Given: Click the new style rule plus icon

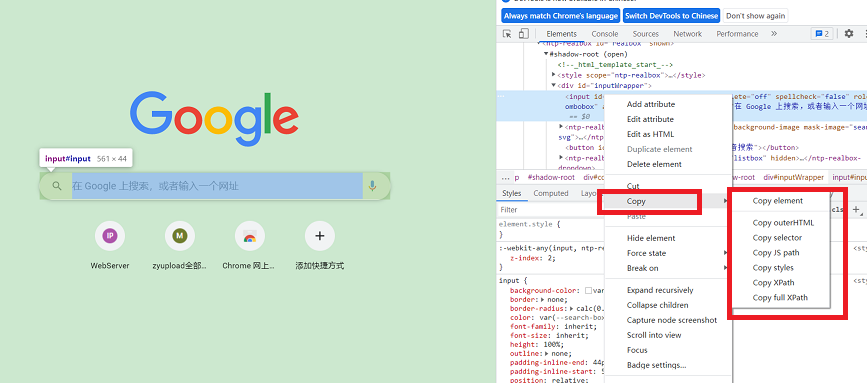Looking at the screenshot, I should pyautogui.click(x=856, y=209).
